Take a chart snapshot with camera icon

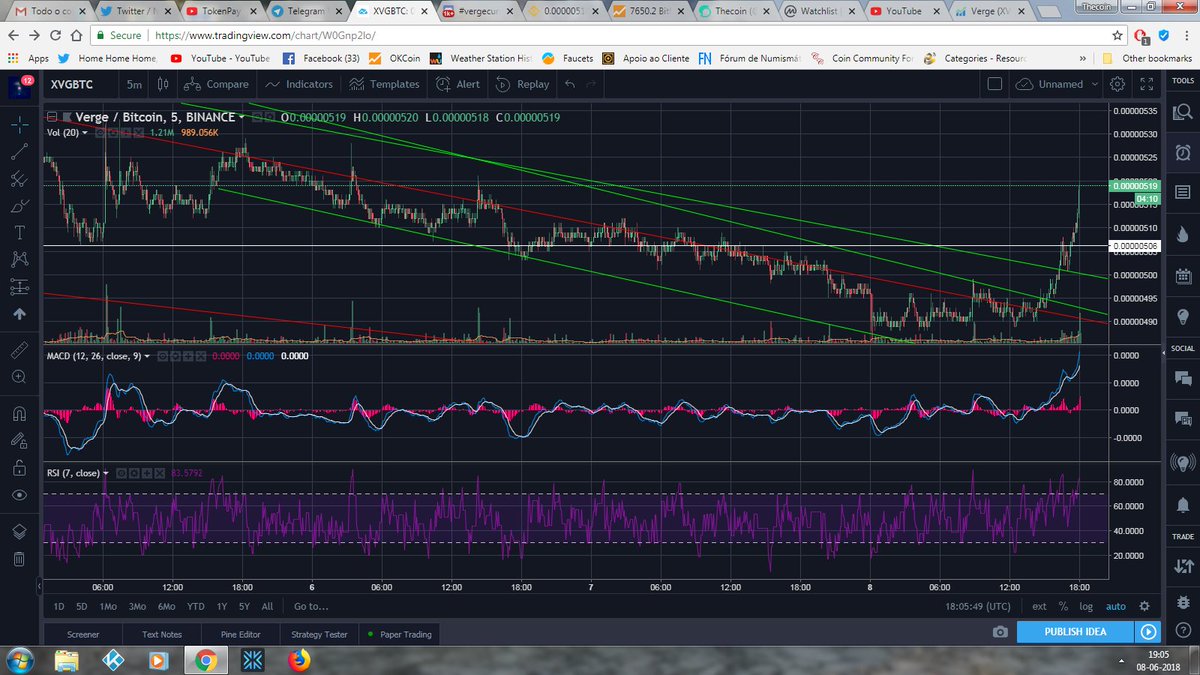(x=1000, y=632)
